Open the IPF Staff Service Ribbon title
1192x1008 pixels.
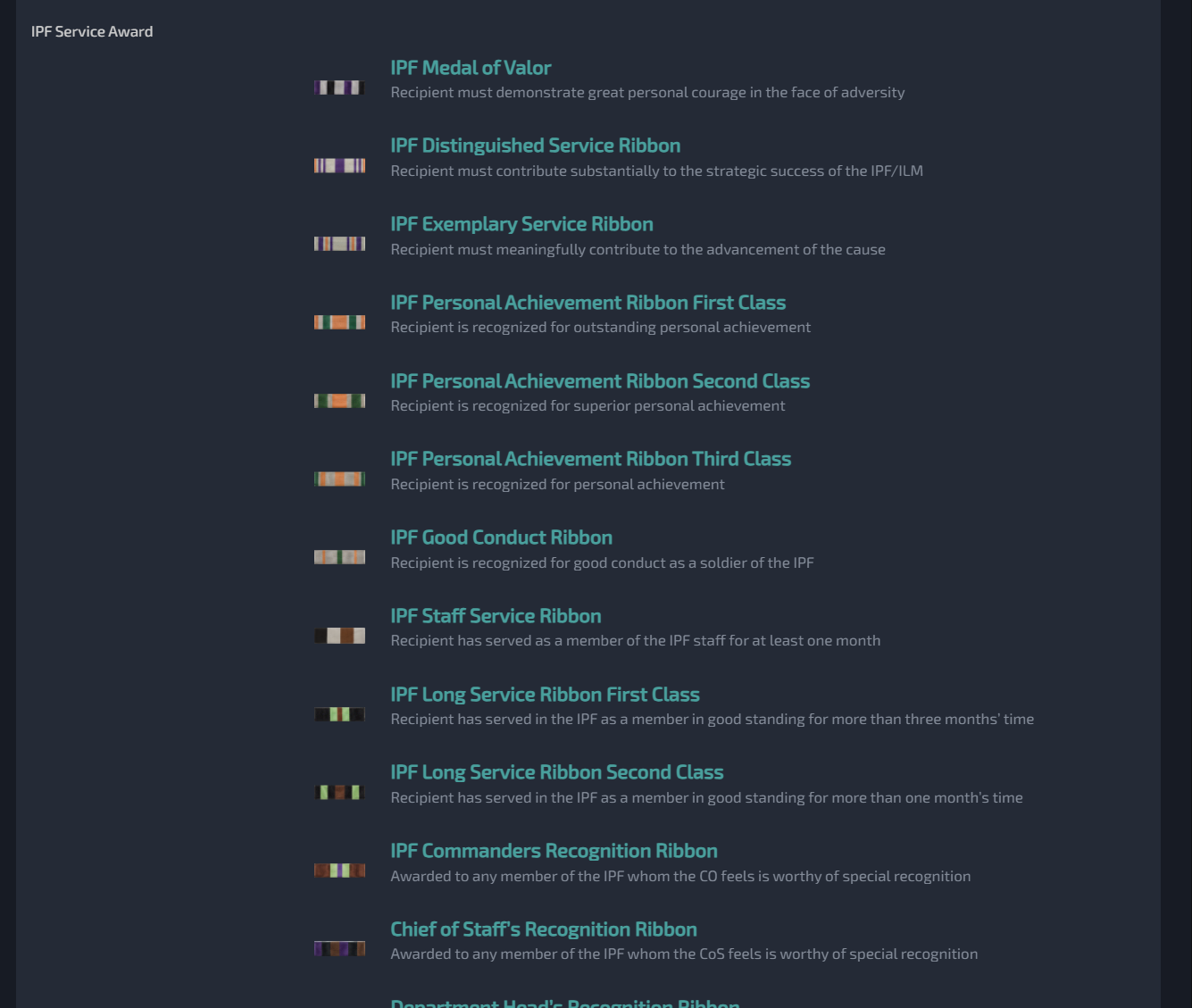(496, 616)
